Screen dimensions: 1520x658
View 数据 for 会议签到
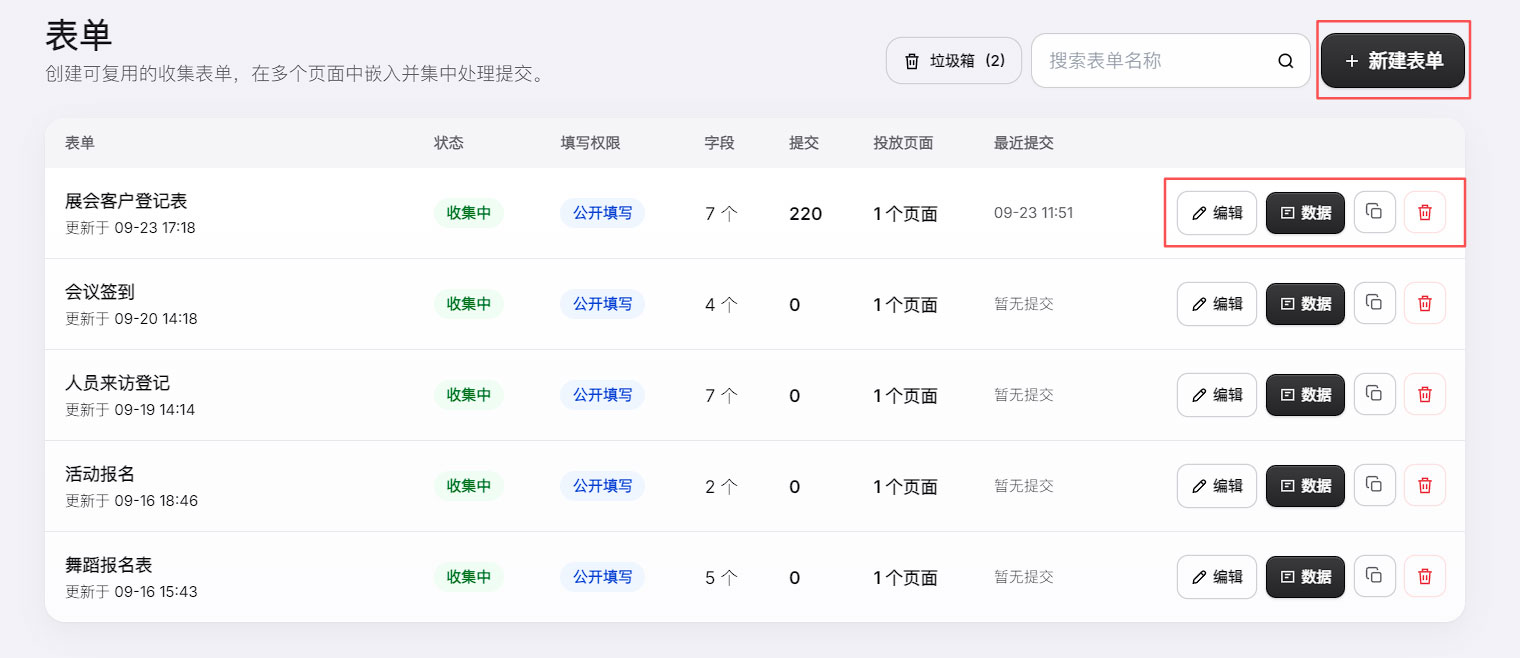1305,304
